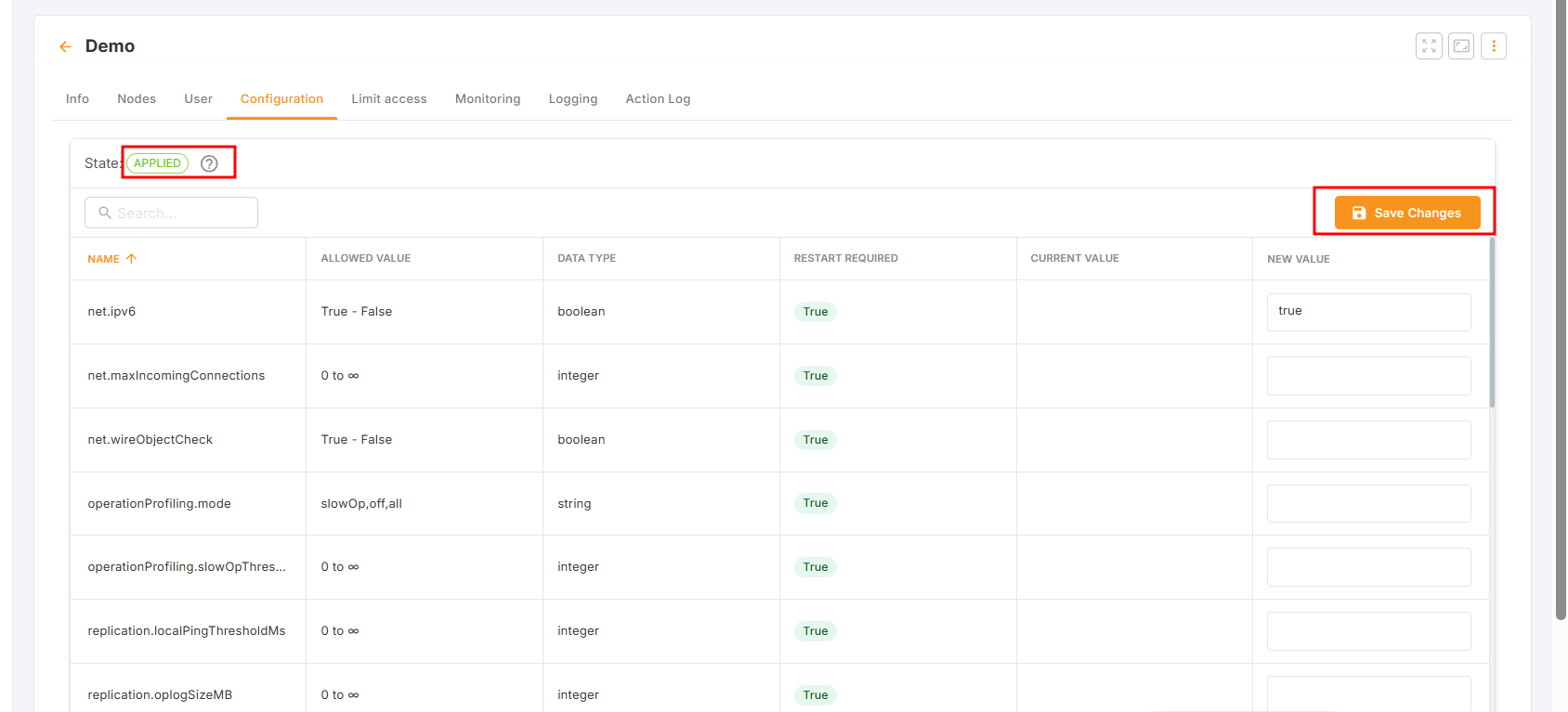The width and height of the screenshot is (1568, 712).
Task: Focus the Search parameters field
Action: (x=171, y=213)
